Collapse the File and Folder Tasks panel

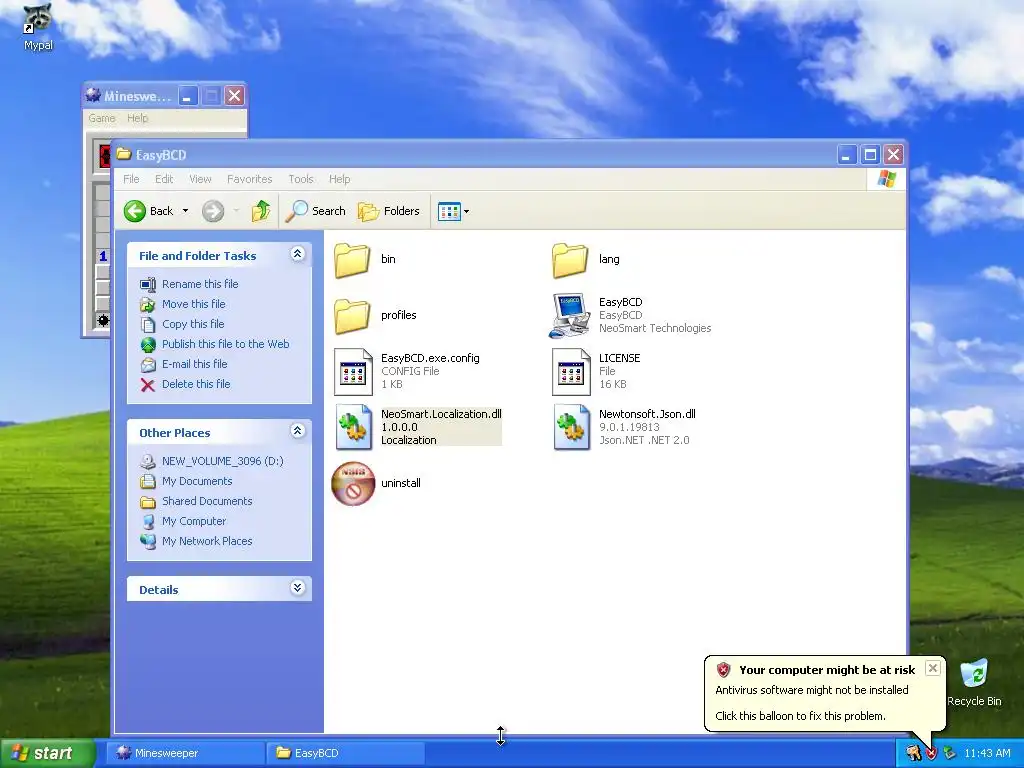pyautogui.click(x=297, y=254)
